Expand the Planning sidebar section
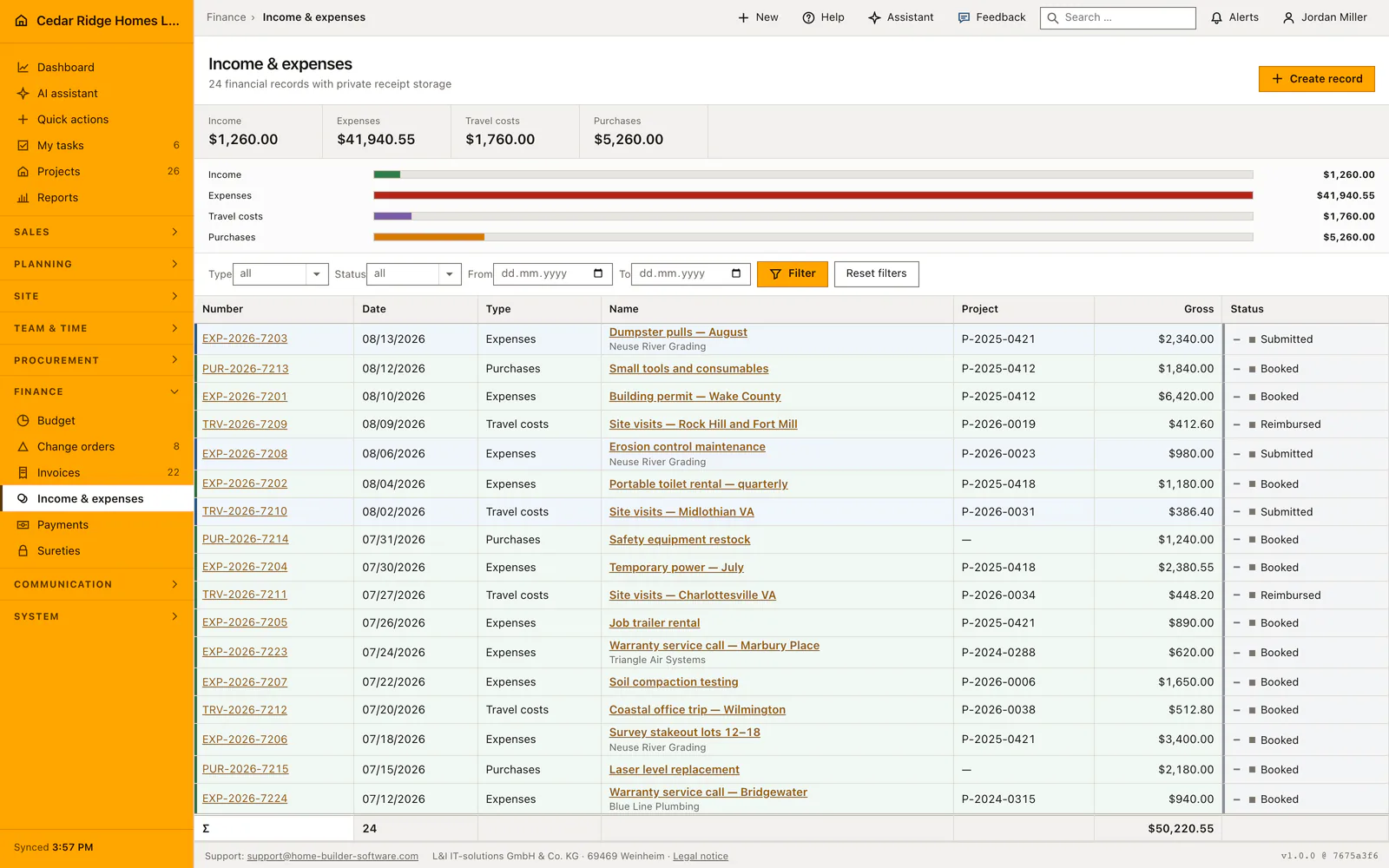1389x868 pixels. (96, 265)
